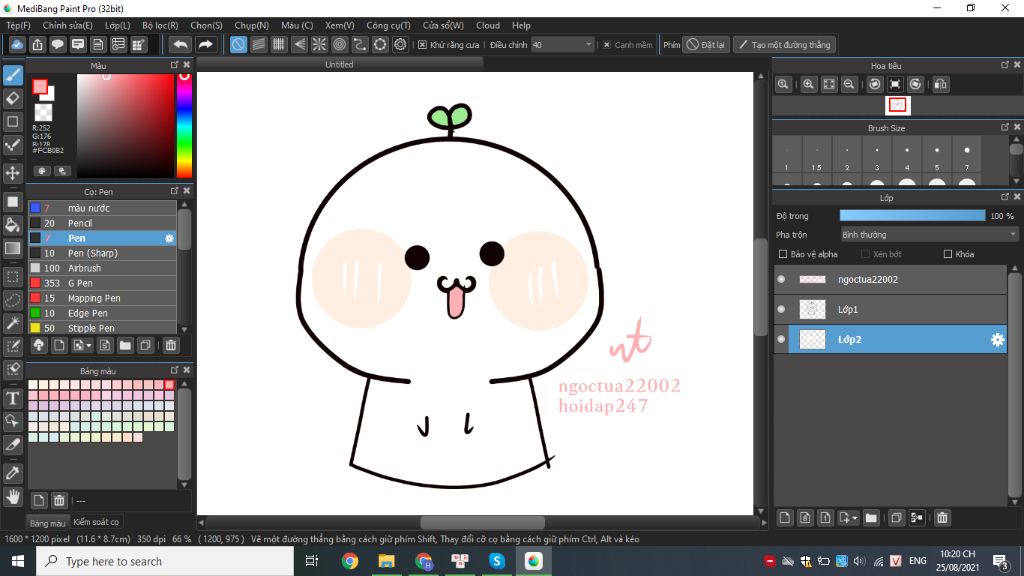Fit canvas to navigator window
Image resolution: width=1024 pixels, height=576 pixels.
[829, 84]
